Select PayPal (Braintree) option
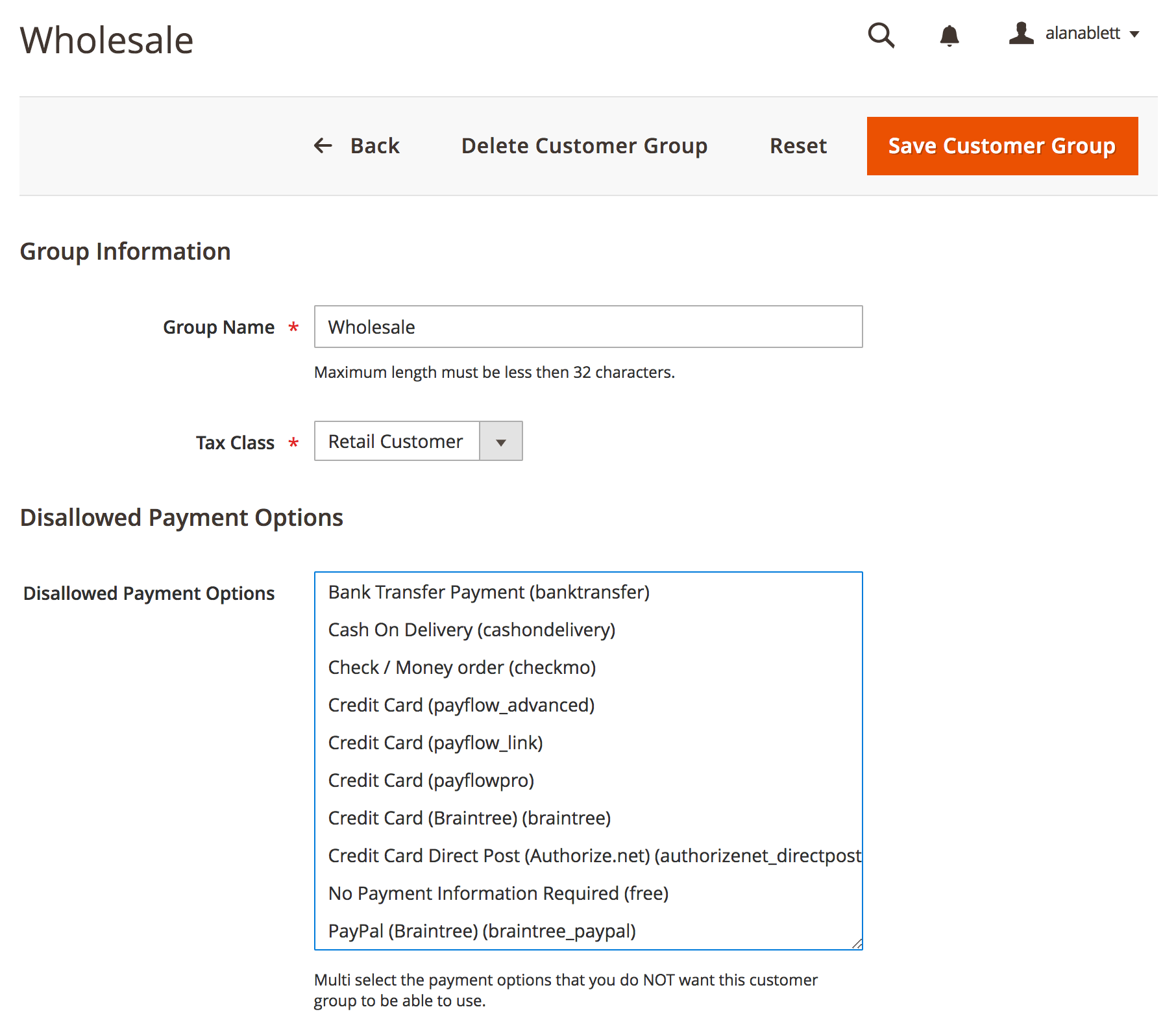Screen dimensions: 1176x1031 589,931
